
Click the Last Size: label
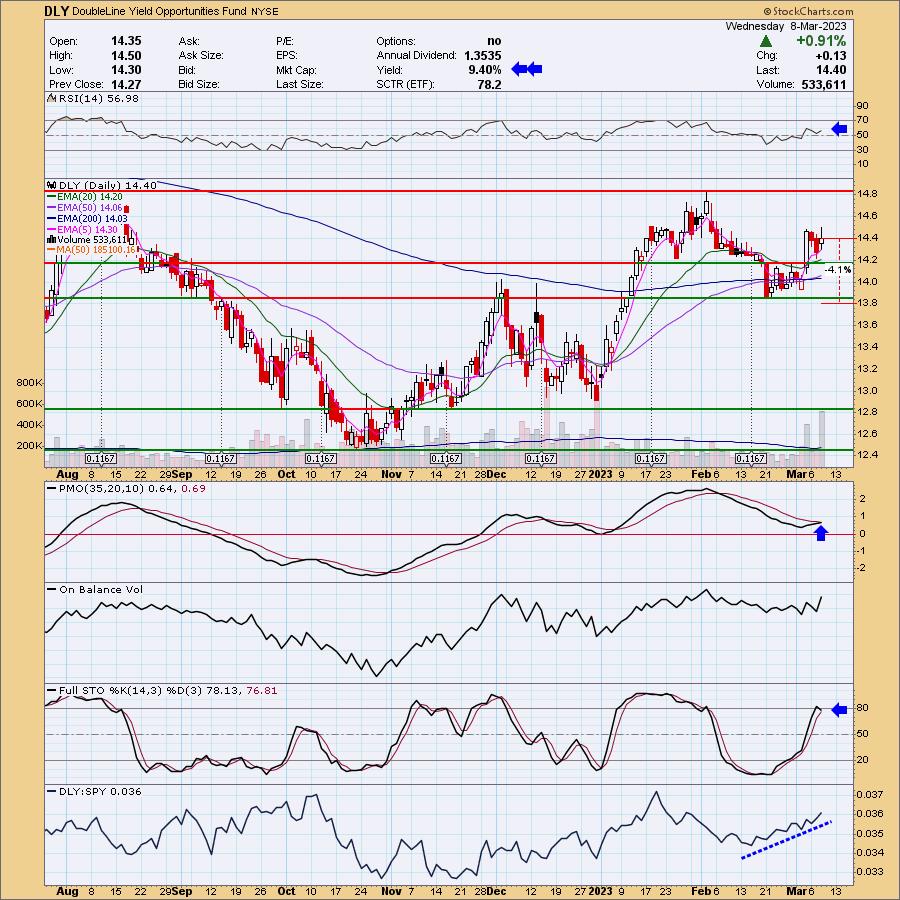click(x=300, y=84)
